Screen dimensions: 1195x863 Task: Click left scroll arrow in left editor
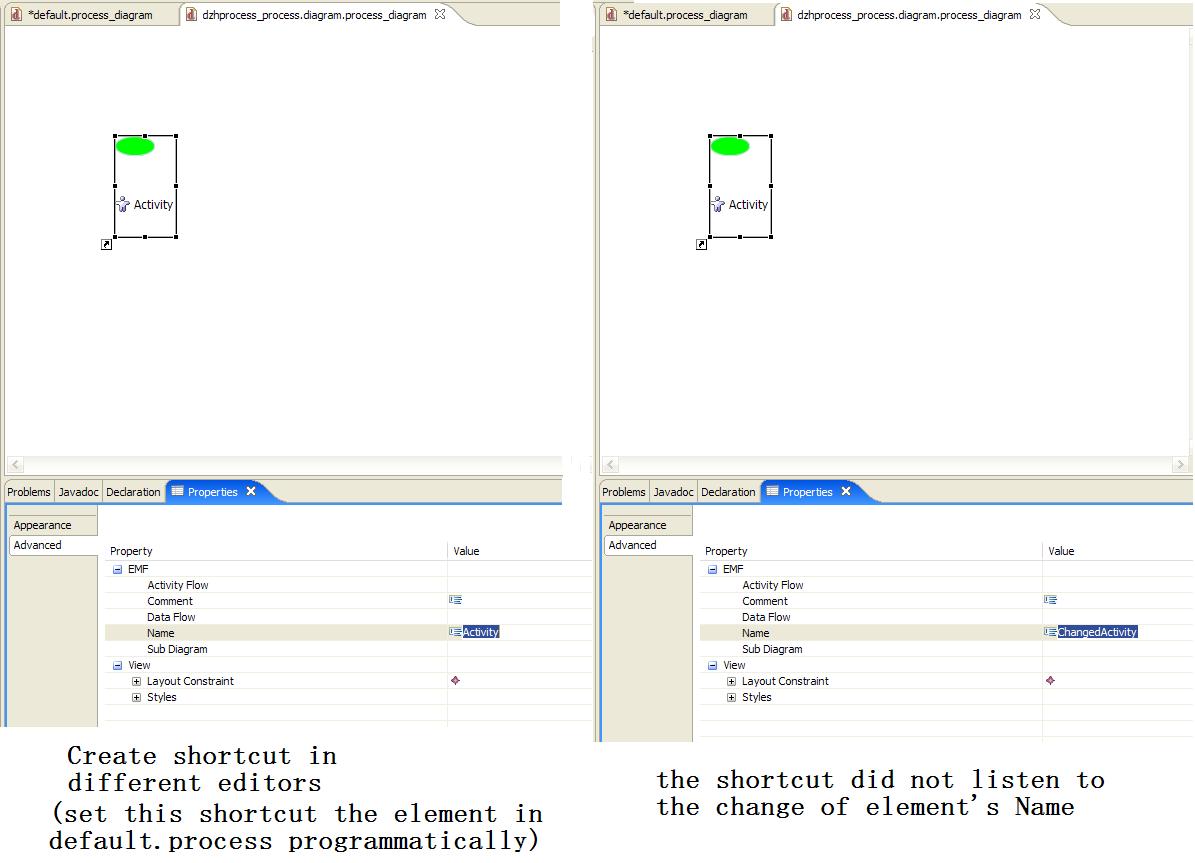tap(16, 464)
